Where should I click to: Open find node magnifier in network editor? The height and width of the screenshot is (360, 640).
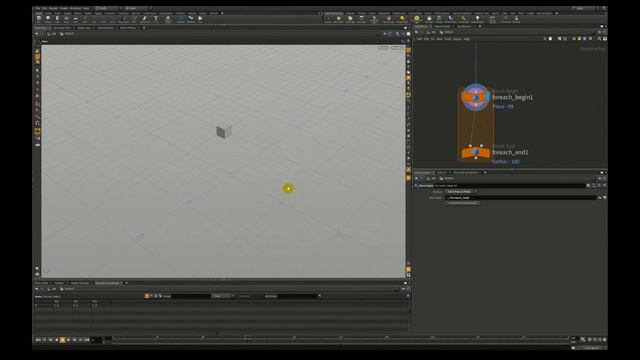599,39
